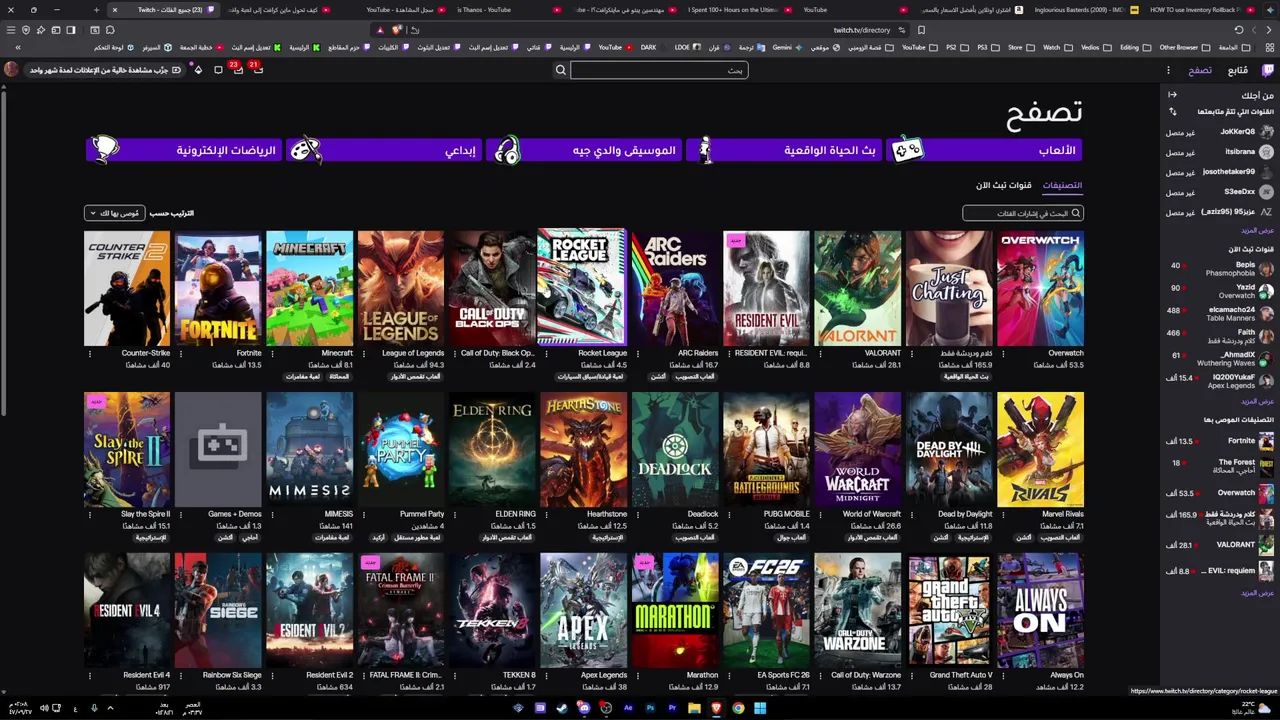
Task: Open the Music and DJs banner
Action: click(x=583, y=150)
